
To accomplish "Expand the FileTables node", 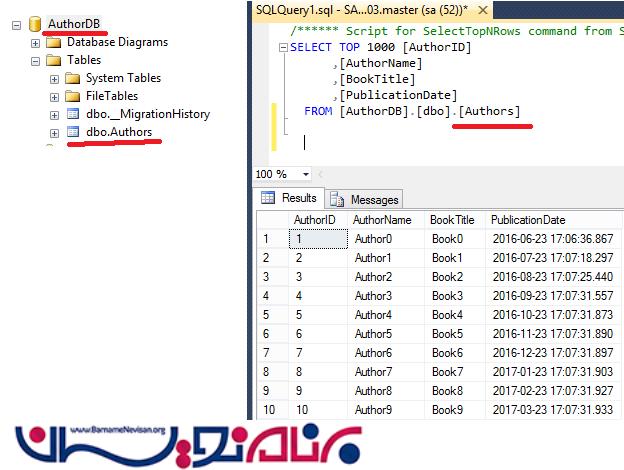I will [54, 97].
